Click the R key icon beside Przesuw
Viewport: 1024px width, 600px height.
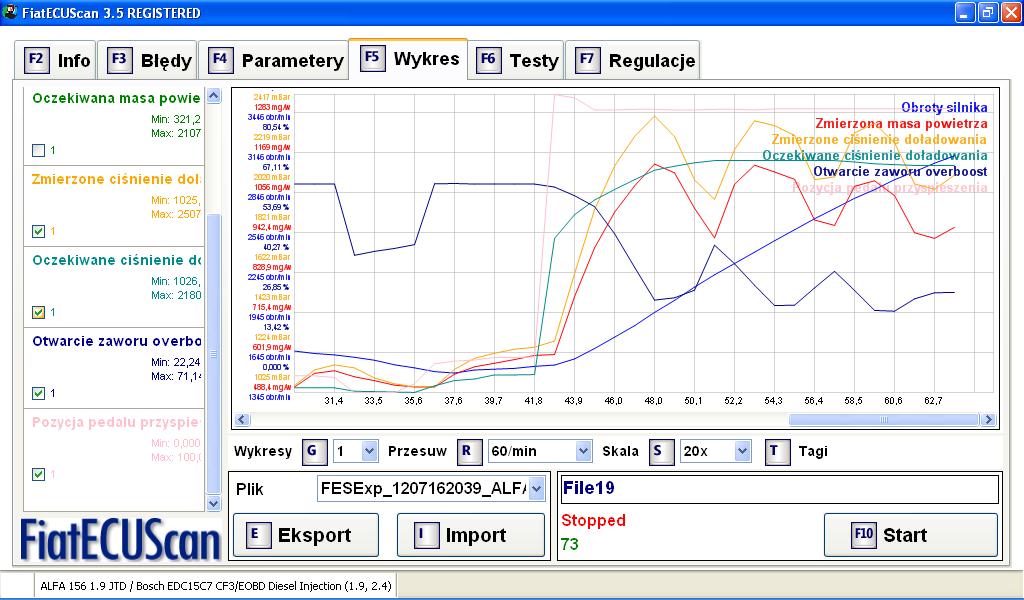point(468,451)
